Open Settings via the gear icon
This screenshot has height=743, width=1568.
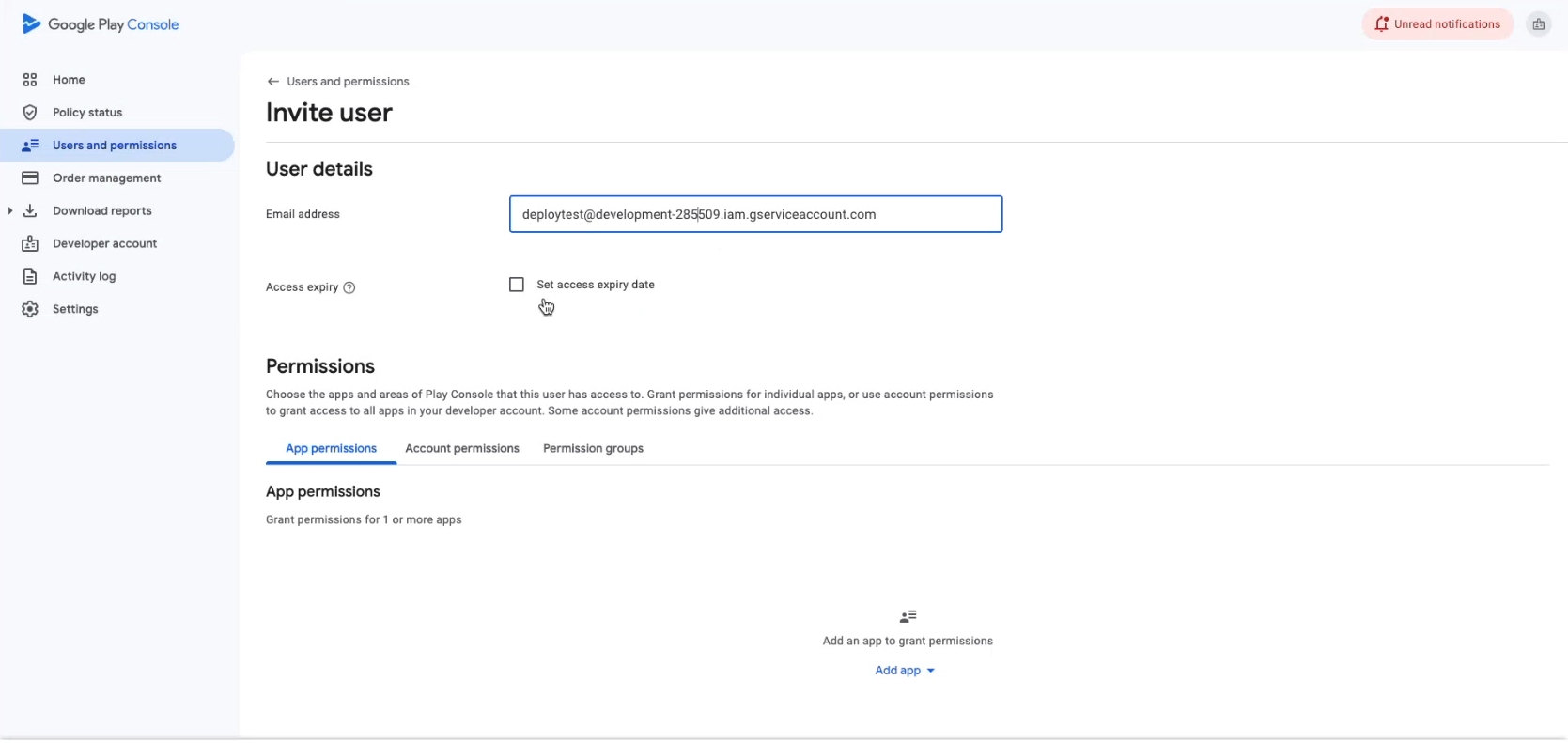[30, 309]
